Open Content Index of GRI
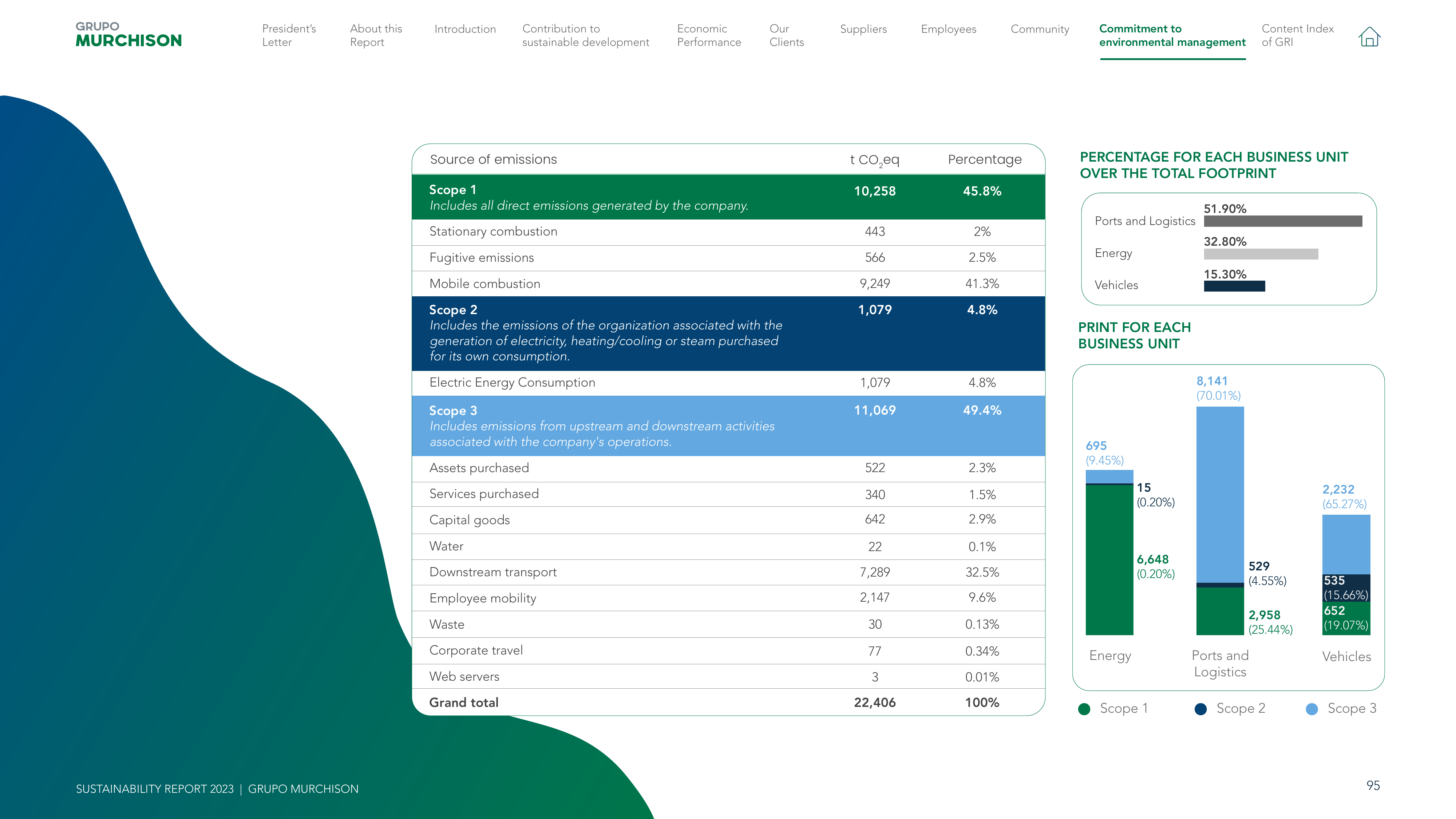Screen dimensions: 1456x819 pos(1297,35)
